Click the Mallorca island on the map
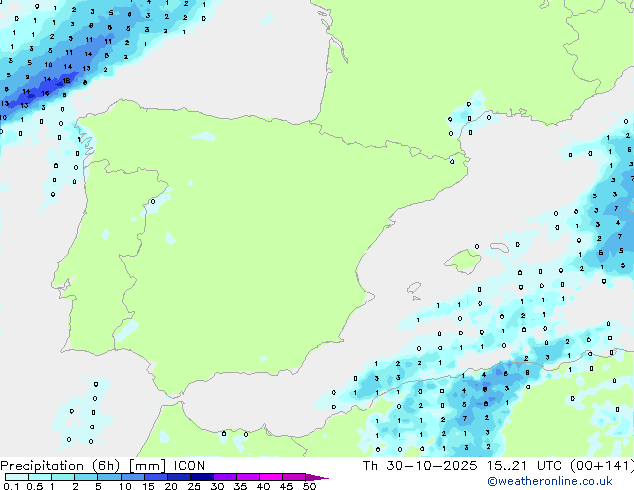Image resolution: width=634 pixels, height=490 pixels. point(463,261)
